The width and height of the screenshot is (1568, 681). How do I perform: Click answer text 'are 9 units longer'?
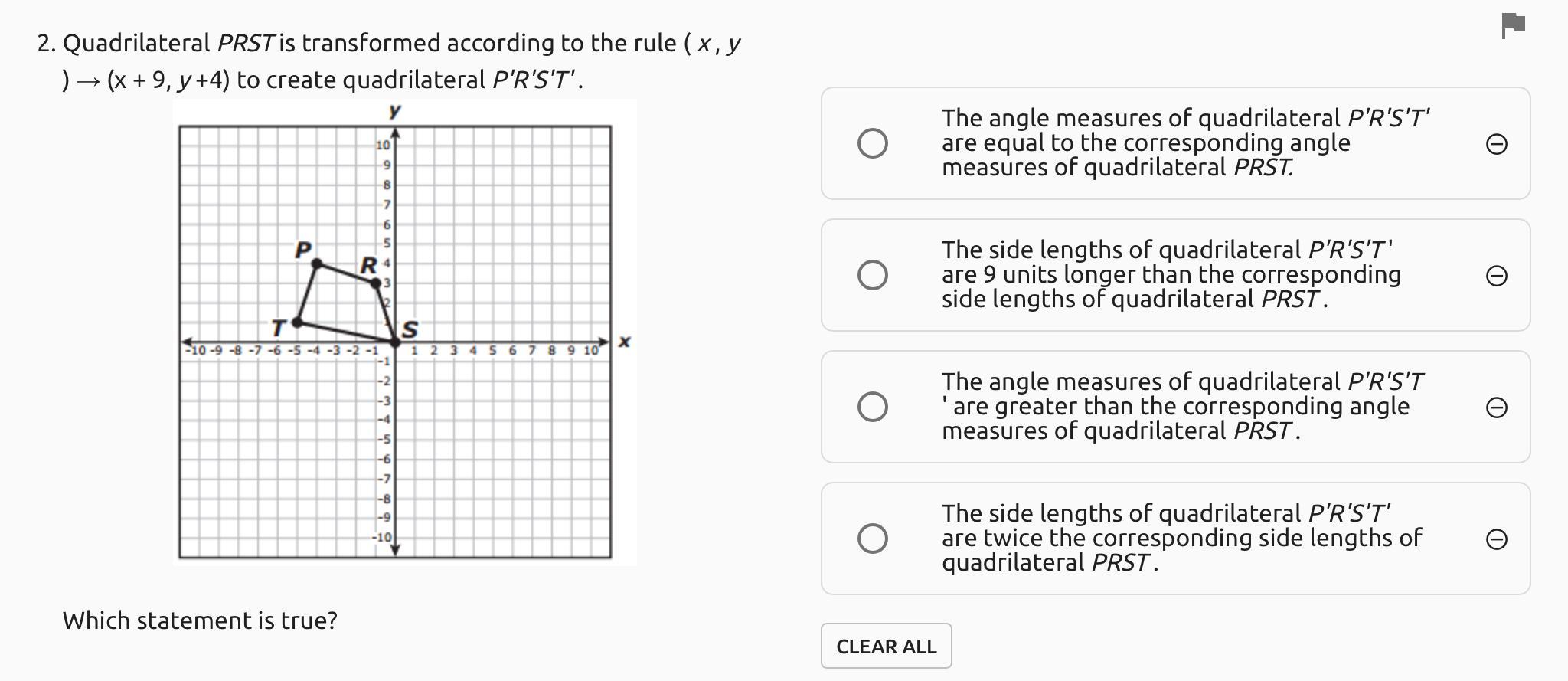click(x=1171, y=274)
